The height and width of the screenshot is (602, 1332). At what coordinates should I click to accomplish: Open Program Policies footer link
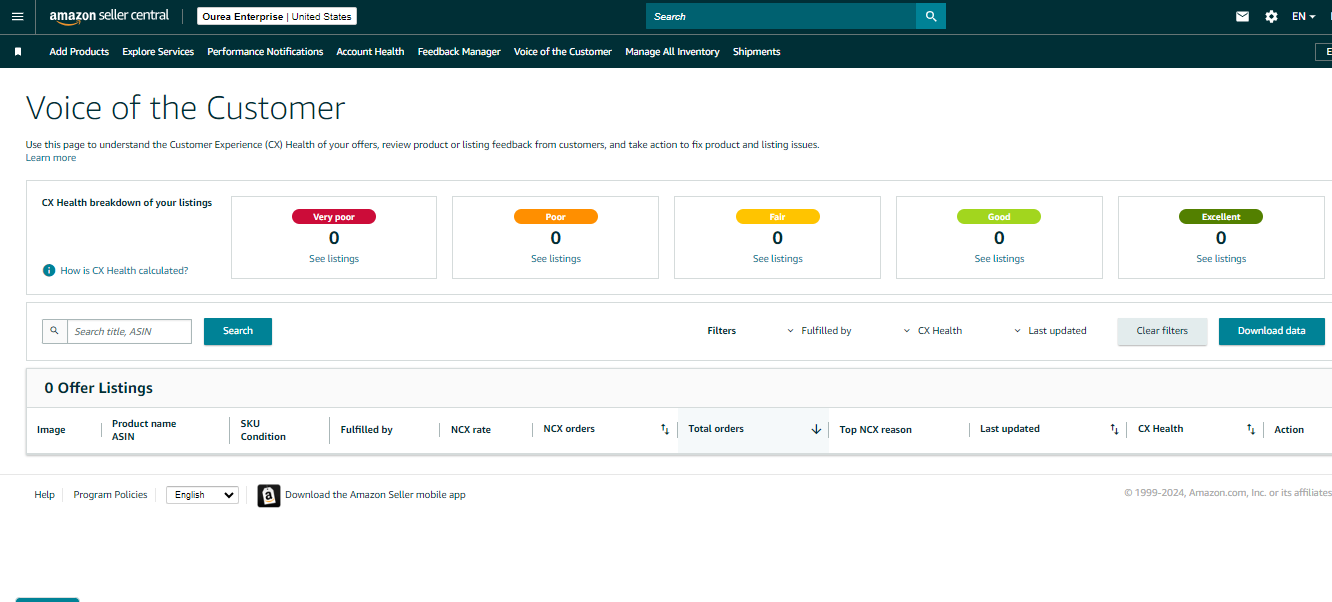110,495
